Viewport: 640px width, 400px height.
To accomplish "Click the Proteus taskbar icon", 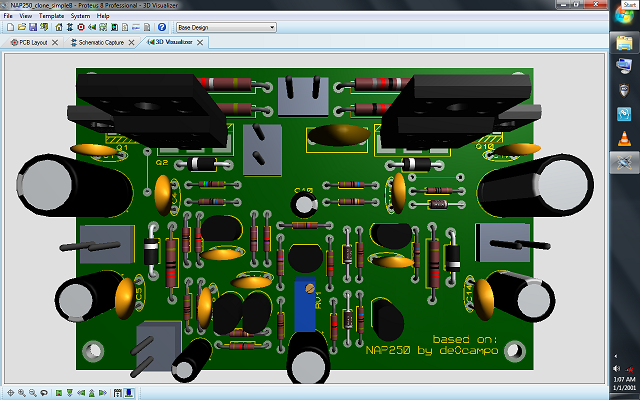I will point(624,163).
